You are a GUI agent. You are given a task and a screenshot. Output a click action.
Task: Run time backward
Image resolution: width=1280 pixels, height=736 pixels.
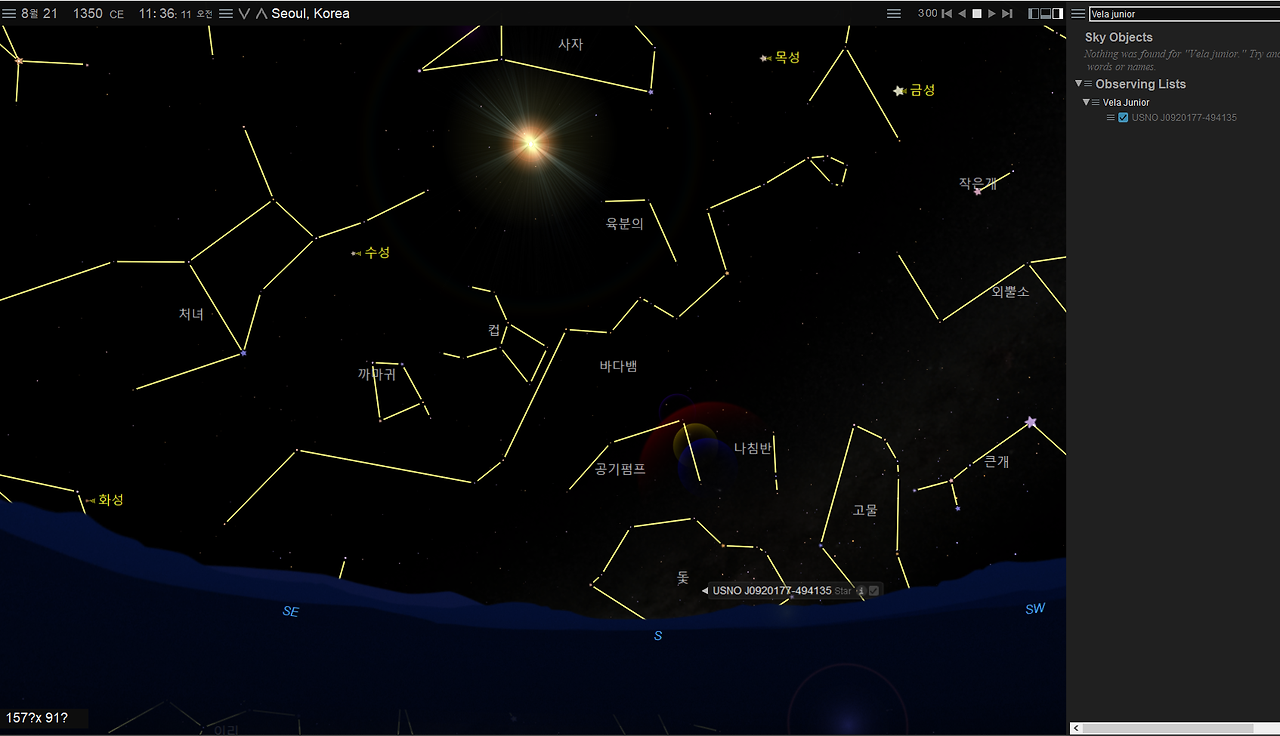click(962, 14)
